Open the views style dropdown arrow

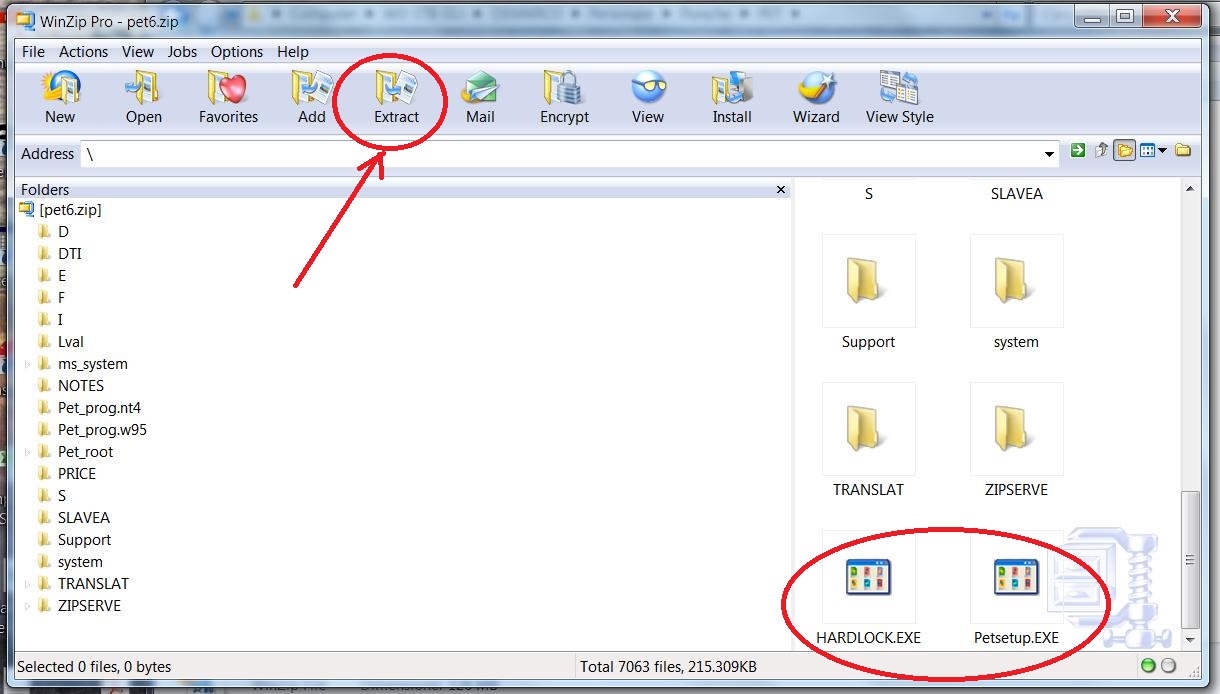click(x=1163, y=152)
